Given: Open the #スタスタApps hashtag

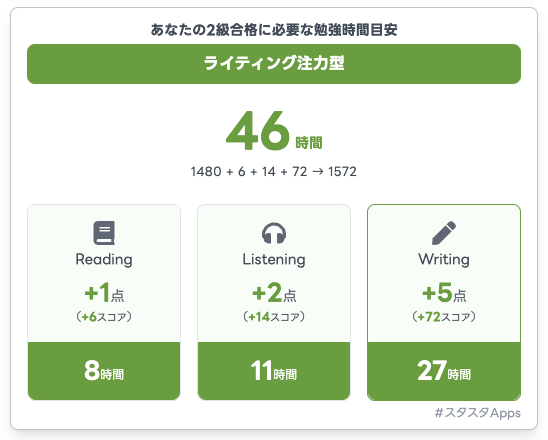Looking at the screenshot, I should coord(477,413).
